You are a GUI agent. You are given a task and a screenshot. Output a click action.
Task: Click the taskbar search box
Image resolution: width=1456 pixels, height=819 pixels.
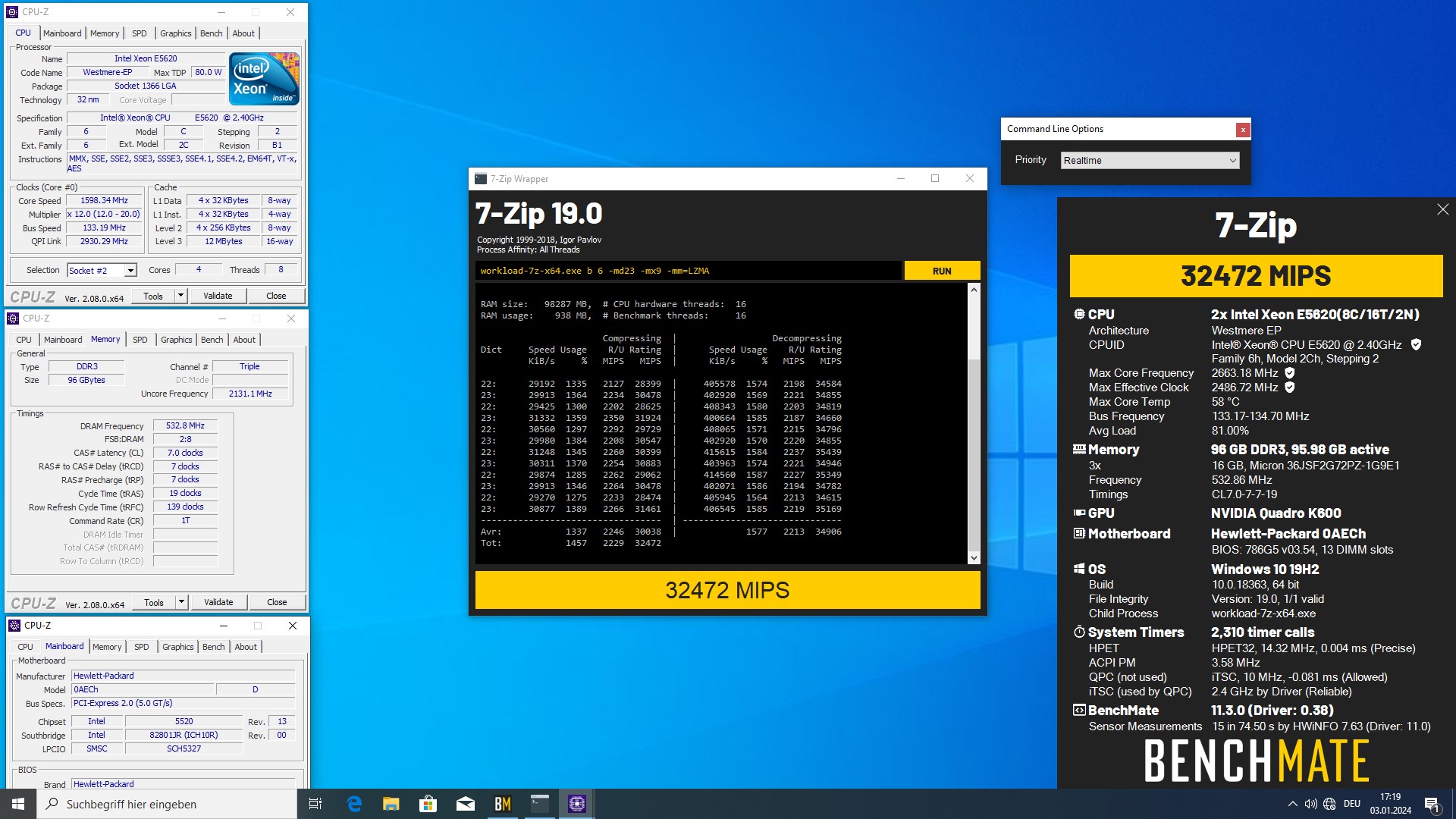167,804
